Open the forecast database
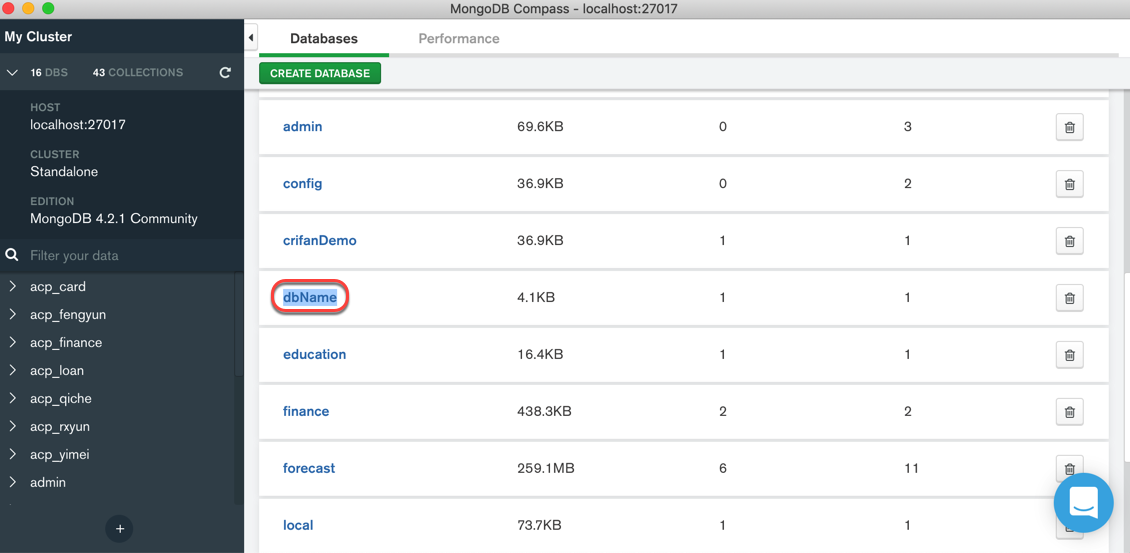This screenshot has width=1130, height=553. (308, 469)
